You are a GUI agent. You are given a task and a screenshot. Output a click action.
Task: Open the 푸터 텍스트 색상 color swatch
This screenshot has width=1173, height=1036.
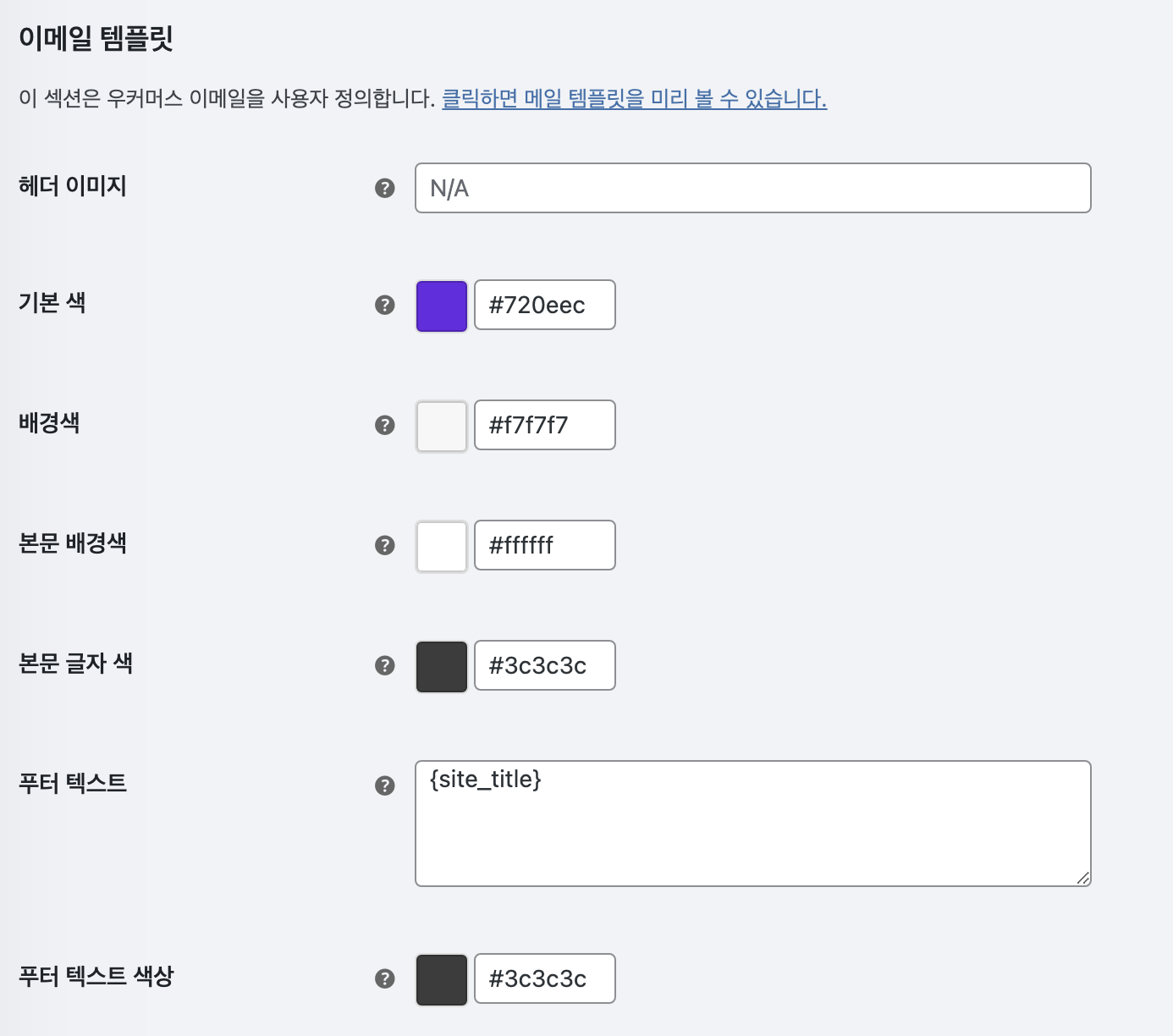coord(442,979)
